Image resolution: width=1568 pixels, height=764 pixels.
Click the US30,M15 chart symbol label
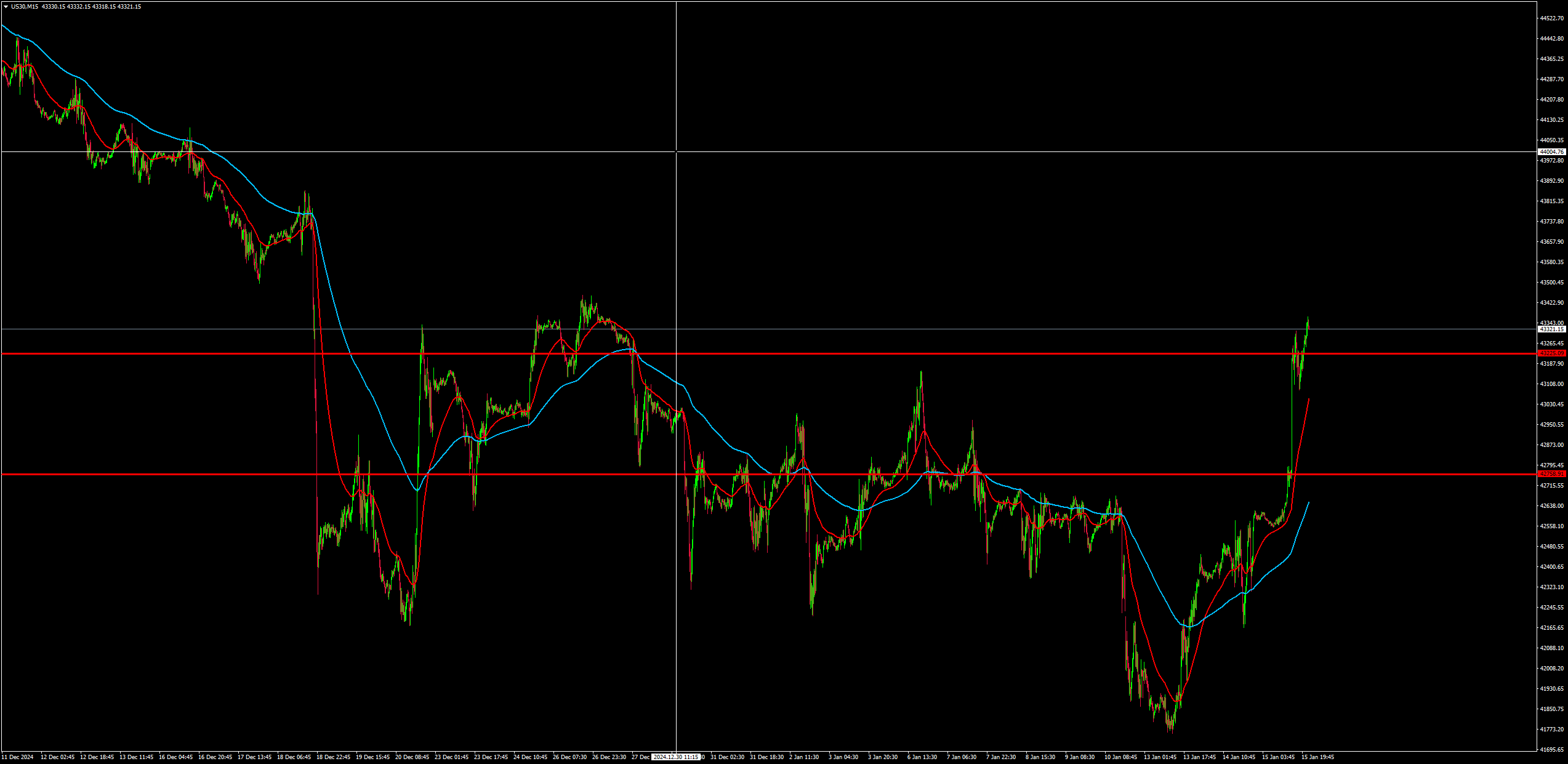click(25, 7)
